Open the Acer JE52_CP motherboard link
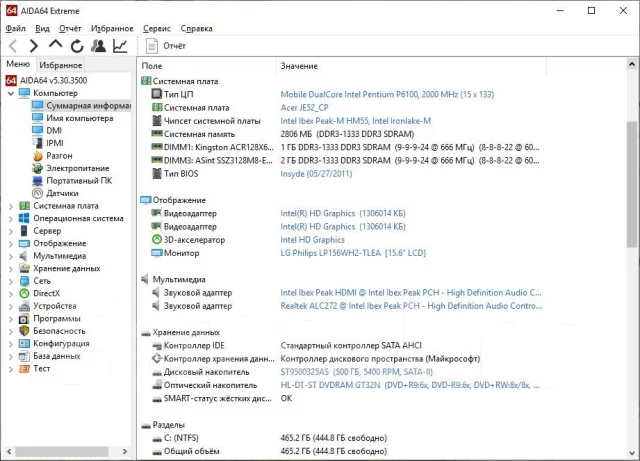The height and width of the screenshot is (461, 640). point(304,107)
